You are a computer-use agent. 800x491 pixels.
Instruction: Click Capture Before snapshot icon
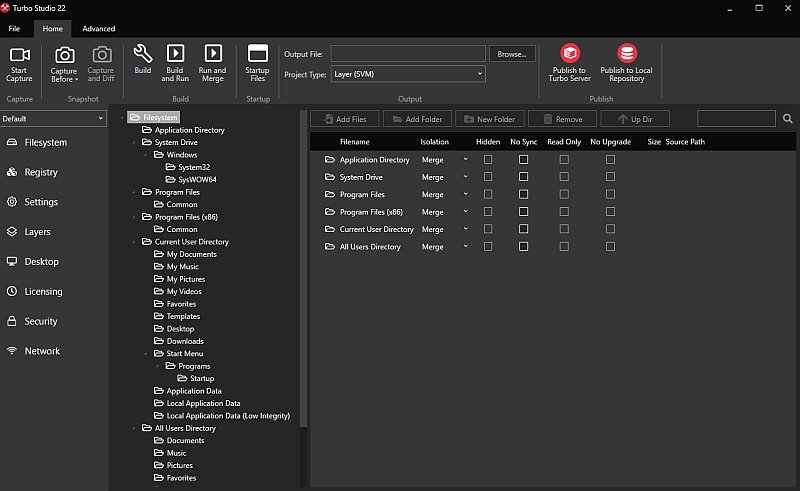[x=65, y=55]
